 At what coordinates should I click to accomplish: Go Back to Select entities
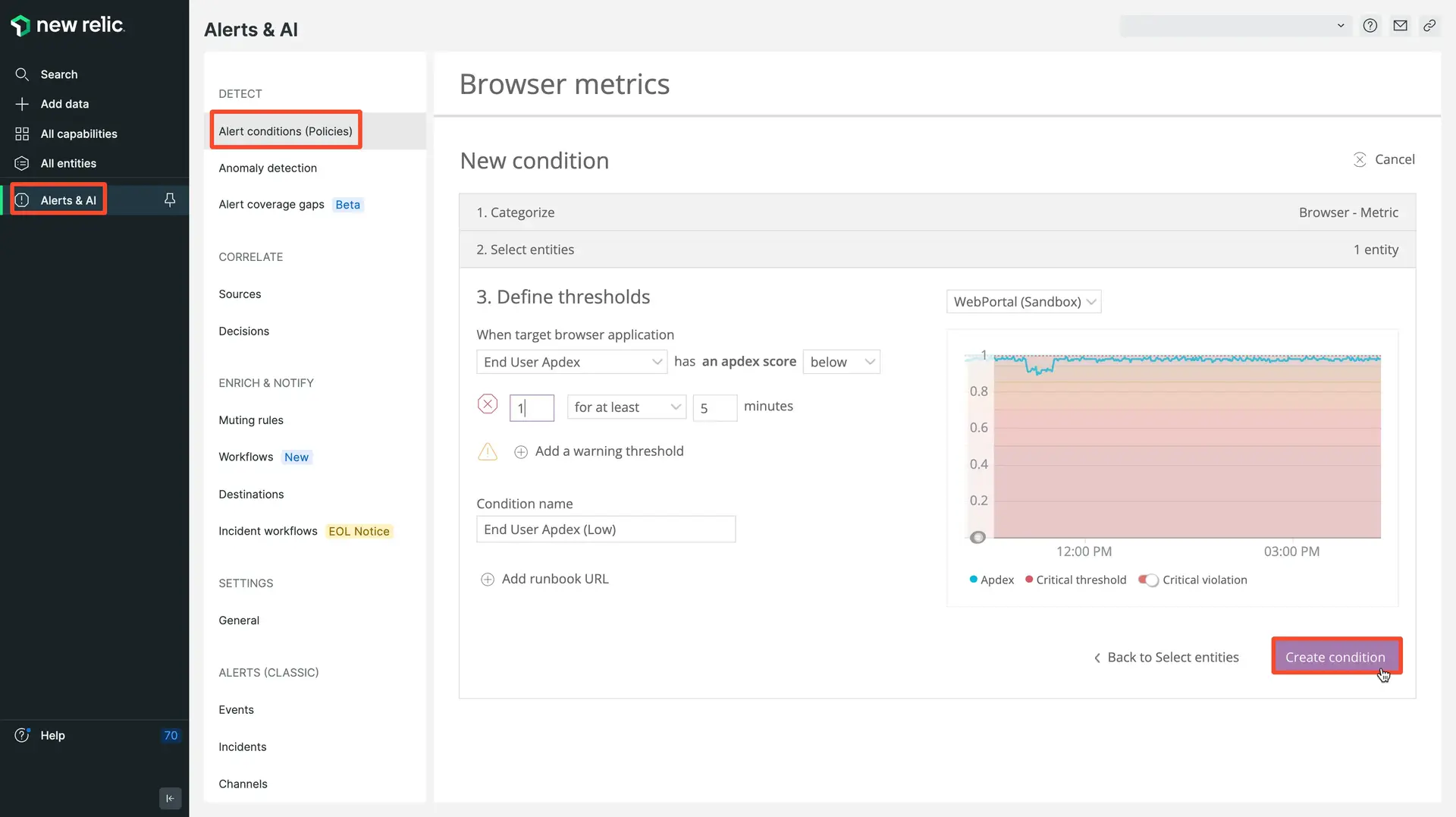(1166, 657)
